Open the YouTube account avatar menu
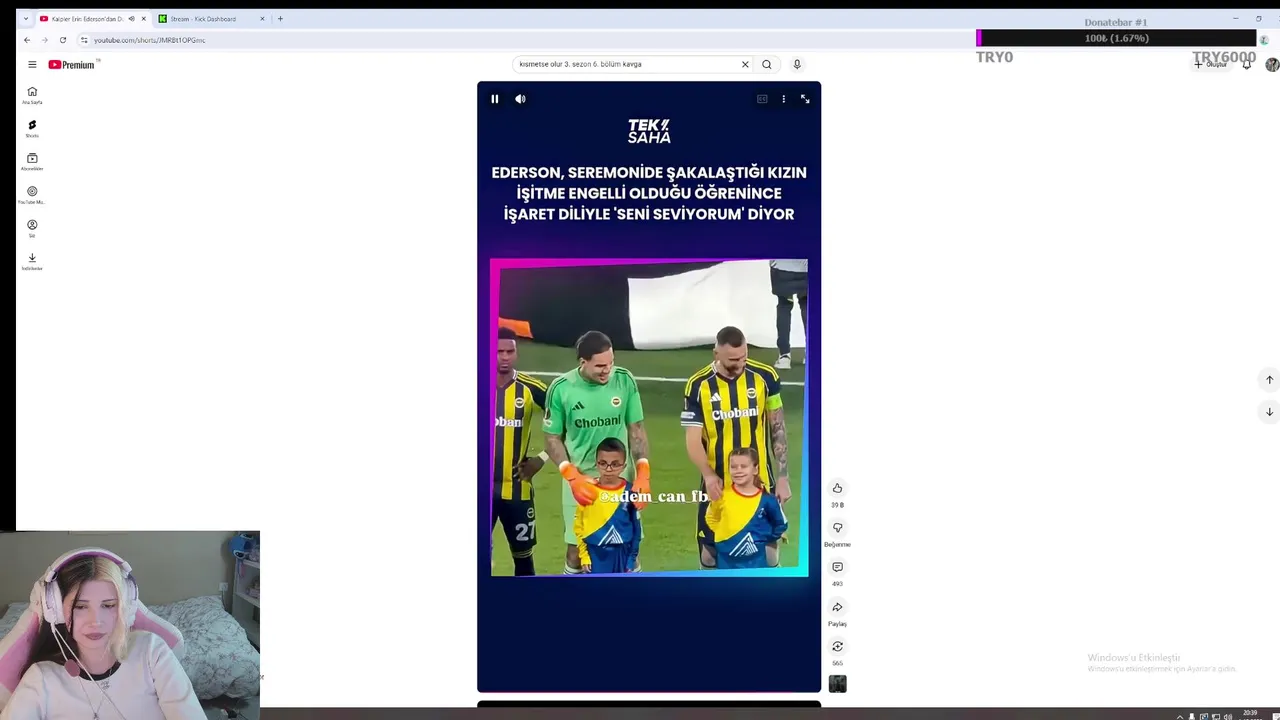 [1272, 64]
